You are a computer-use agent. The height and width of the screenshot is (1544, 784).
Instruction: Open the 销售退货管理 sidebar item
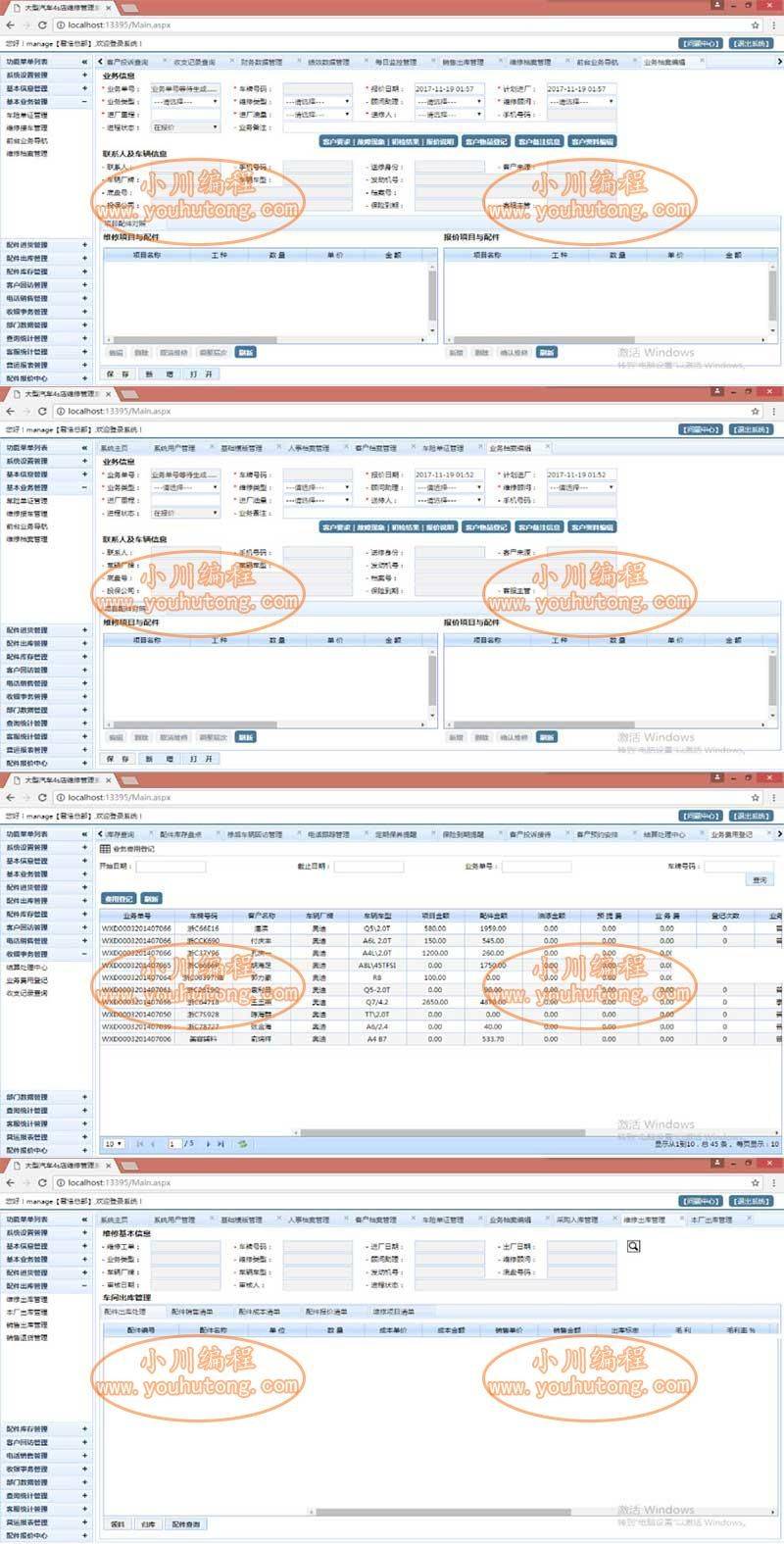(27, 1337)
